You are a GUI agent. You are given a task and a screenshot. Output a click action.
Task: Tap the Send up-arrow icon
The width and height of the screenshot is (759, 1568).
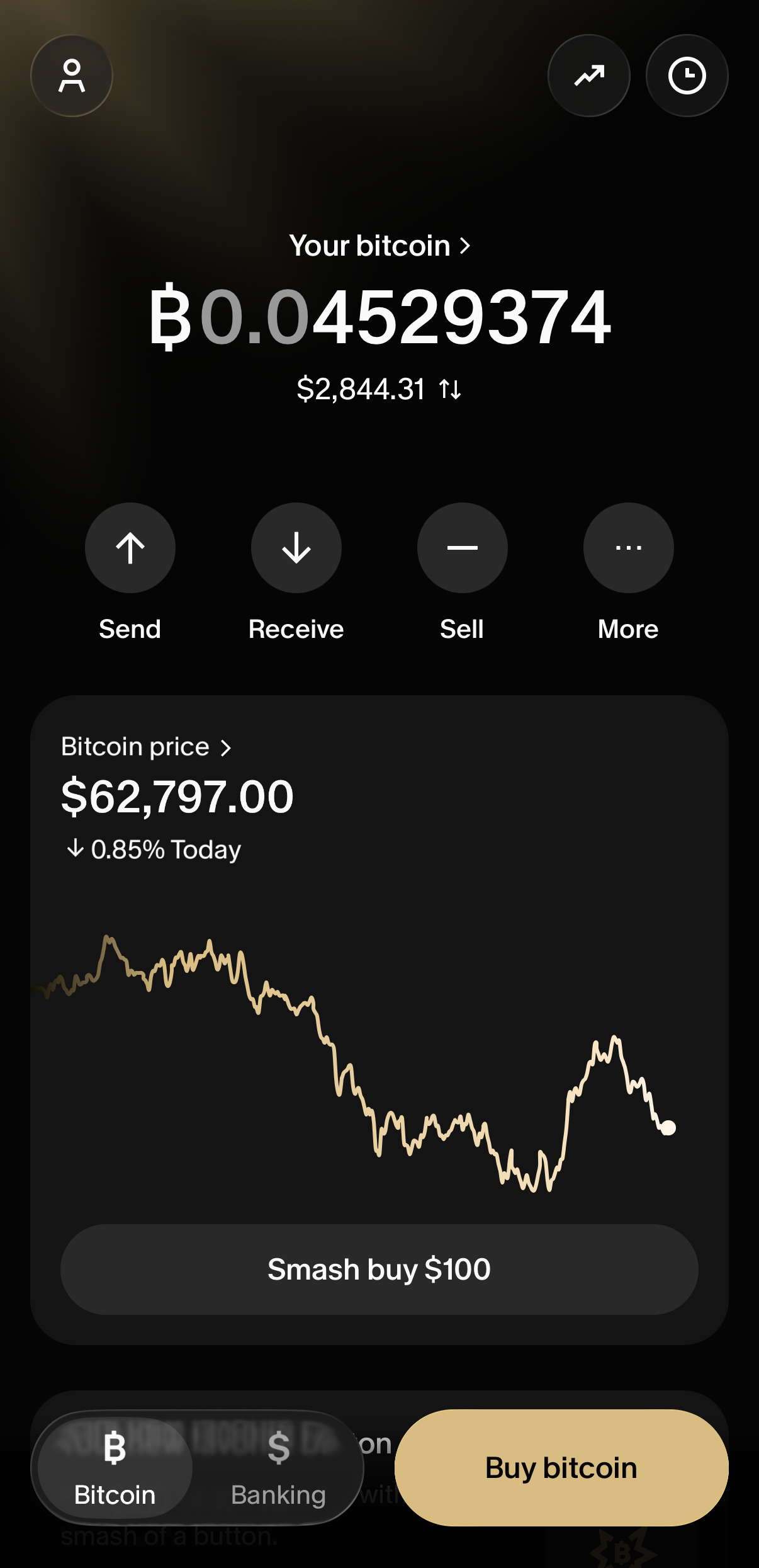click(130, 548)
